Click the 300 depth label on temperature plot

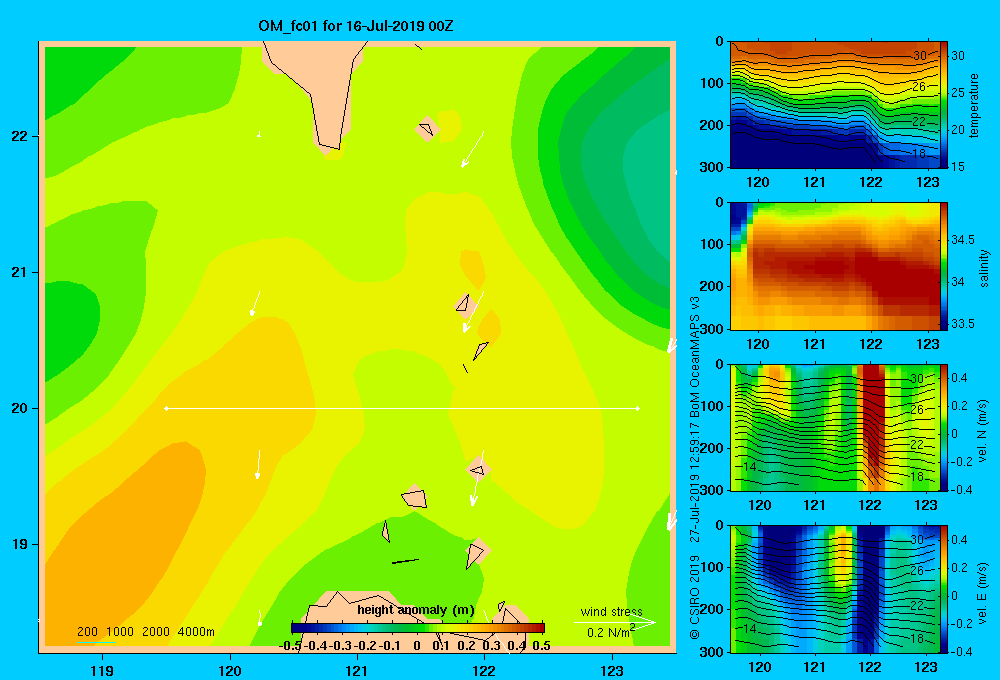click(712, 167)
